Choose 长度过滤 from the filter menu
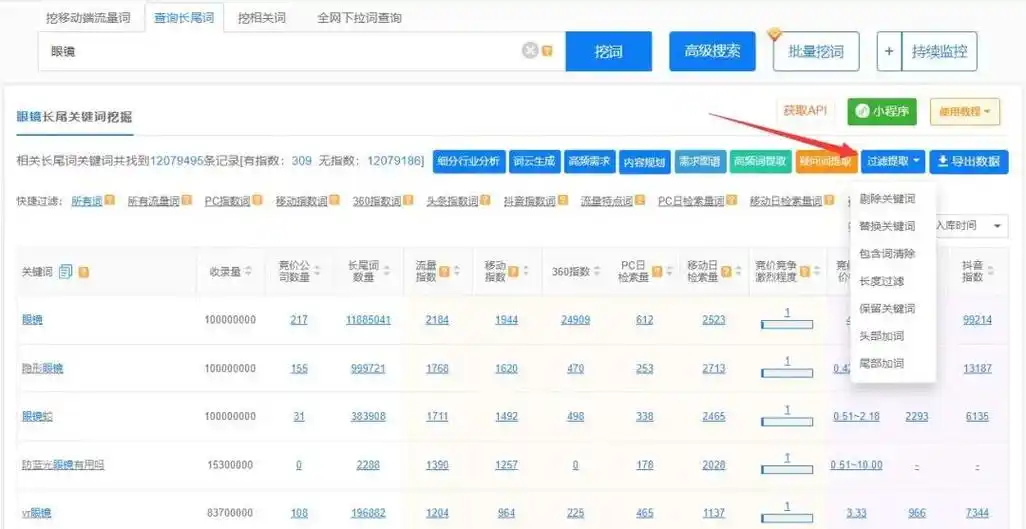 (x=882, y=281)
